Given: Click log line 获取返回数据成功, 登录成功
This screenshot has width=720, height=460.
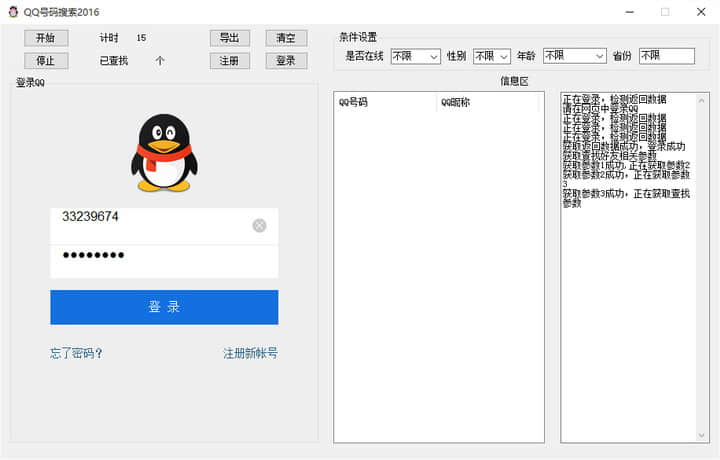Looking at the screenshot, I should [x=624, y=146].
